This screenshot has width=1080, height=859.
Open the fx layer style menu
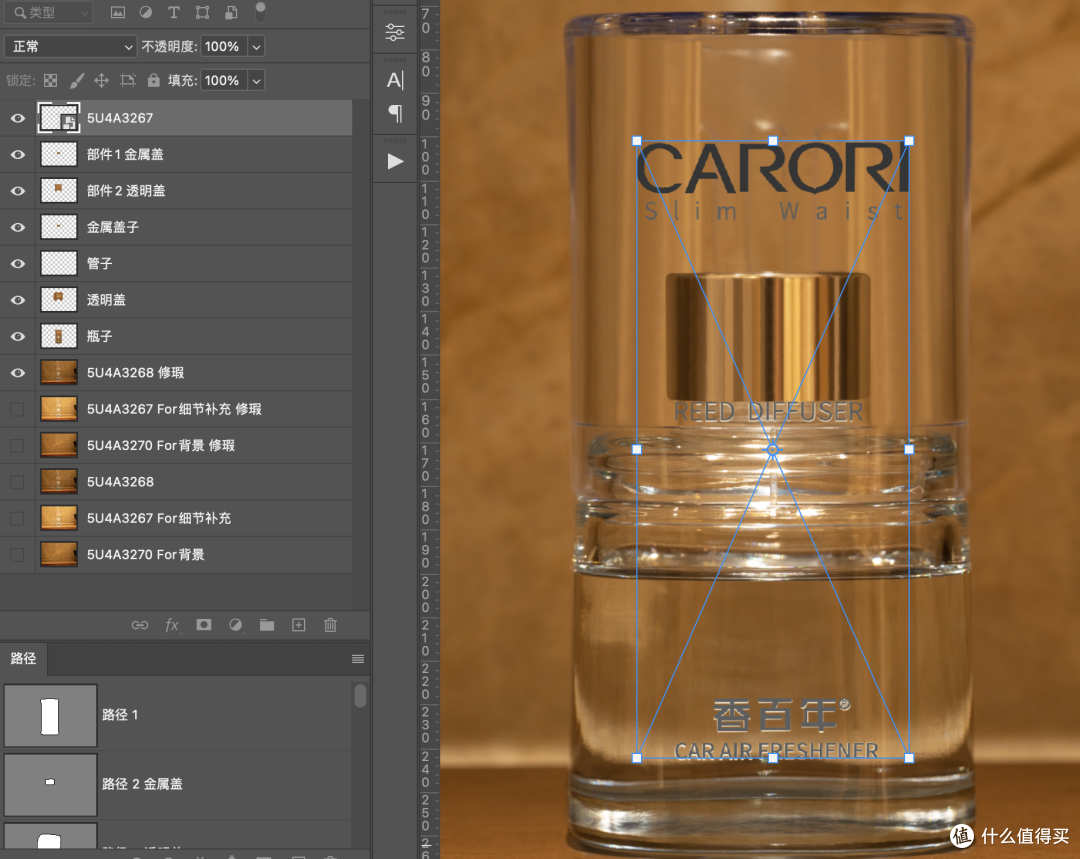click(172, 625)
